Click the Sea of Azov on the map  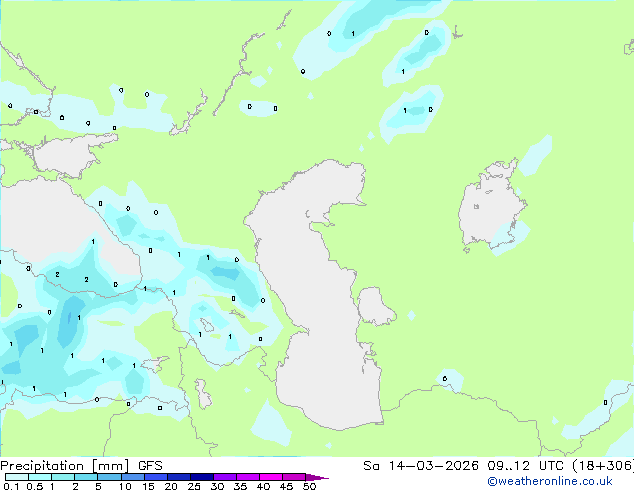tap(69, 156)
